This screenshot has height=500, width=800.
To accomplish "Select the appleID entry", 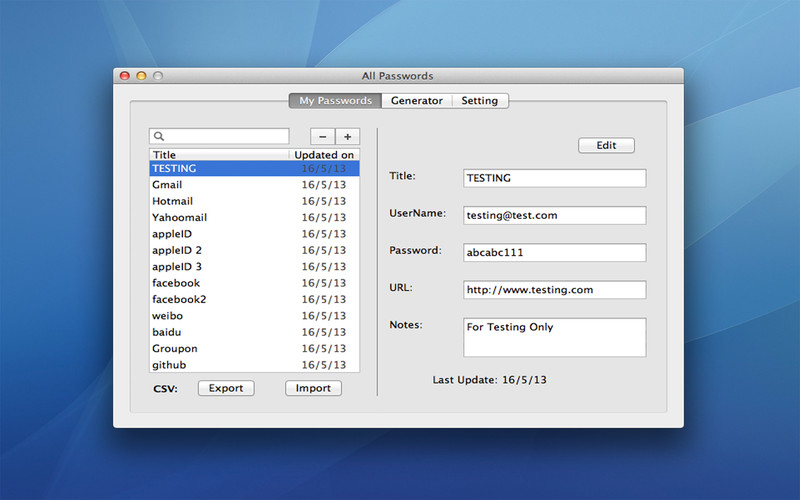I will click(x=255, y=234).
